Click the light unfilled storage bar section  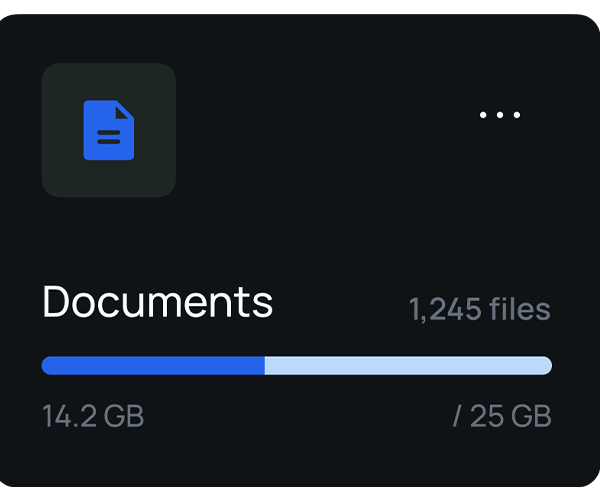pyautogui.click(x=408, y=366)
